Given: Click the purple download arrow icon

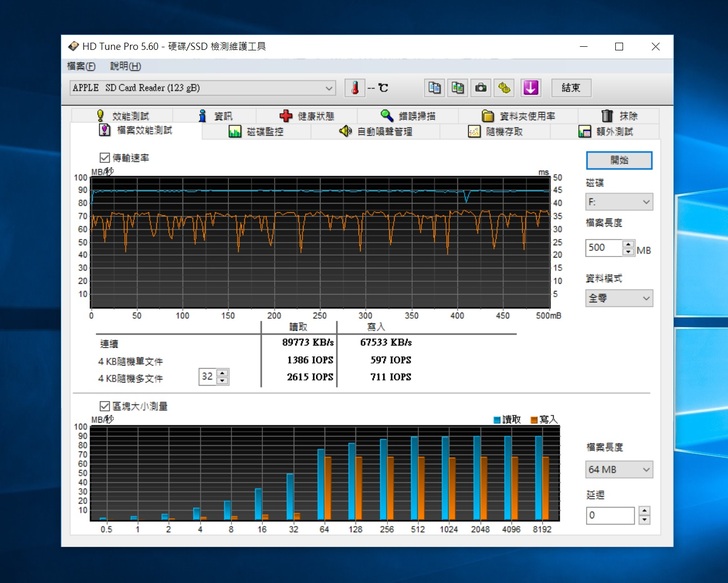Looking at the screenshot, I should 531,88.
